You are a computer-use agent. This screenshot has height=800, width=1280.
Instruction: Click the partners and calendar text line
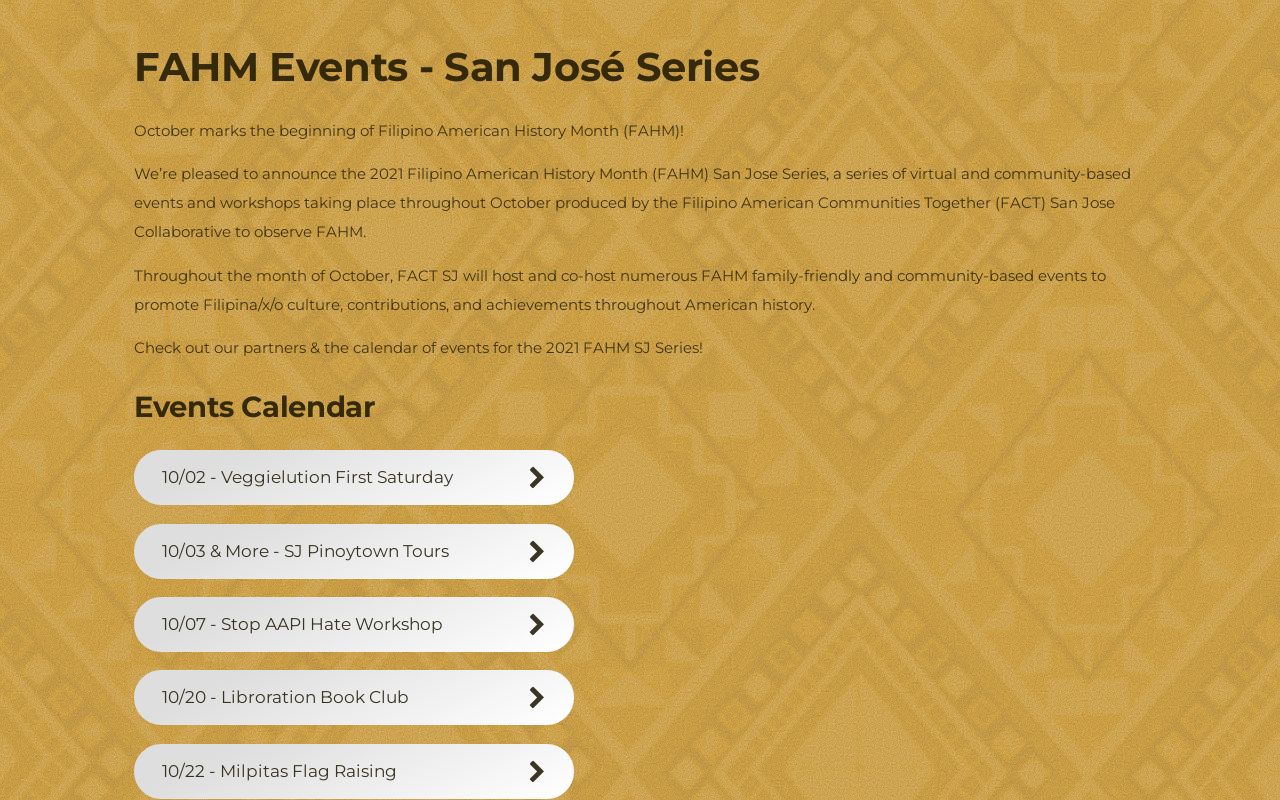418,347
